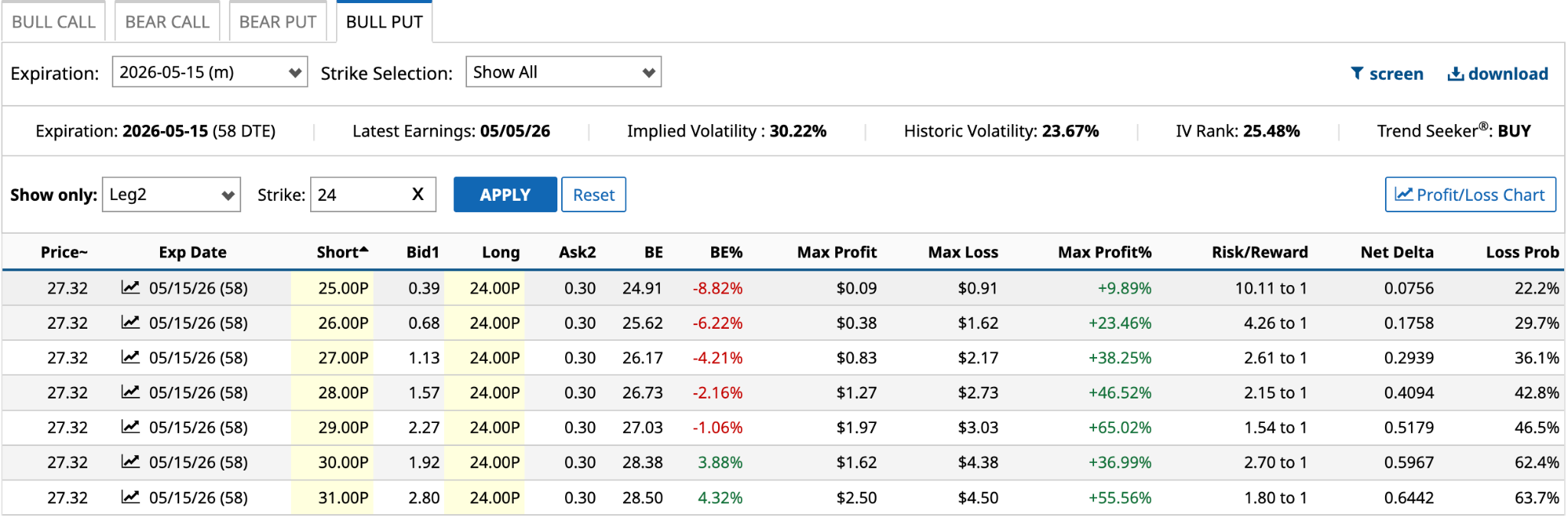
Task: Clear the Strike field with X icon
Action: (418, 195)
